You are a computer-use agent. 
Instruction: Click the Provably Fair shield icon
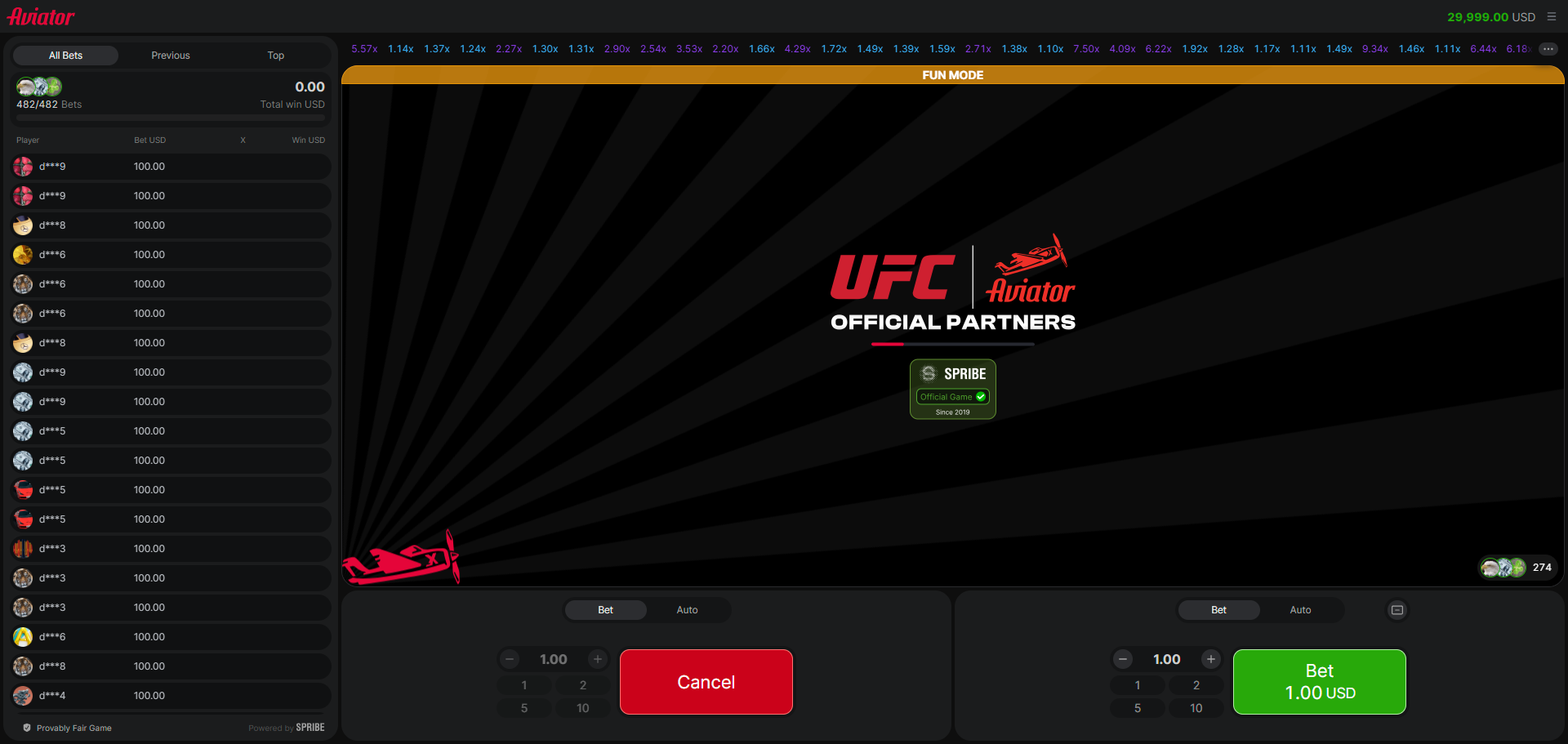(27, 728)
